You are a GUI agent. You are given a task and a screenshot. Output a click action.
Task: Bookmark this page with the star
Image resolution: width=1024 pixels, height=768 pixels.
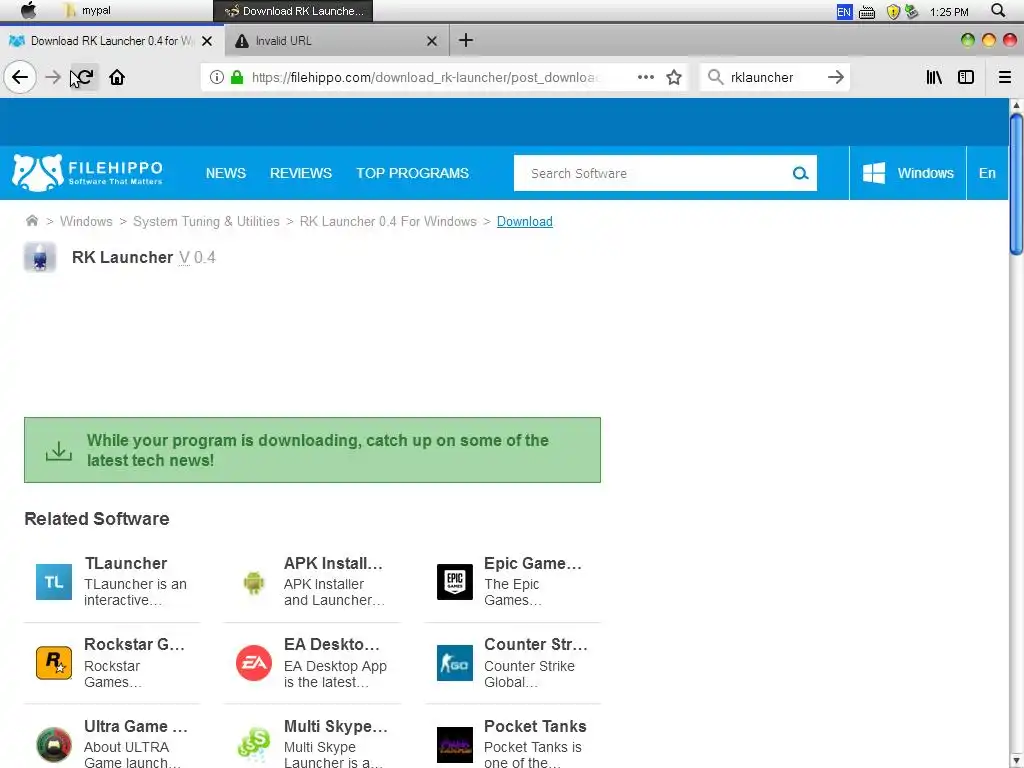674,77
